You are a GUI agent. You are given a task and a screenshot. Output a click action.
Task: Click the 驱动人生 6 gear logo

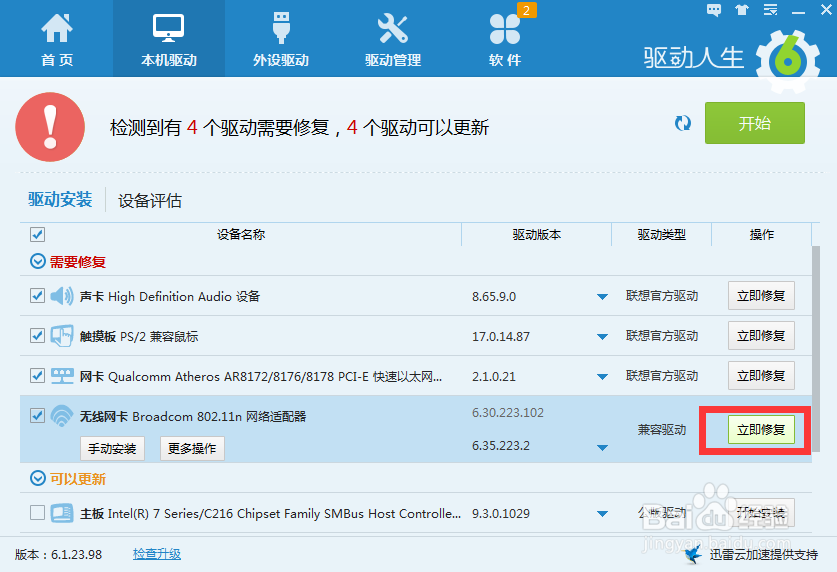click(x=787, y=62)
